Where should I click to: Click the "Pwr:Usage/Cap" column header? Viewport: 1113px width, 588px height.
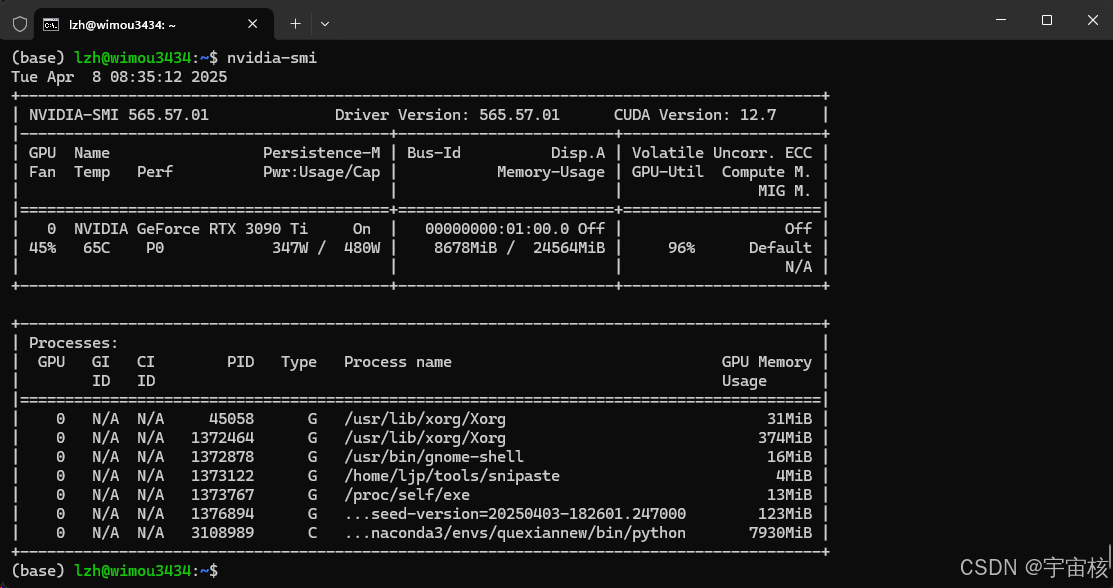click(x=322, y=172)
